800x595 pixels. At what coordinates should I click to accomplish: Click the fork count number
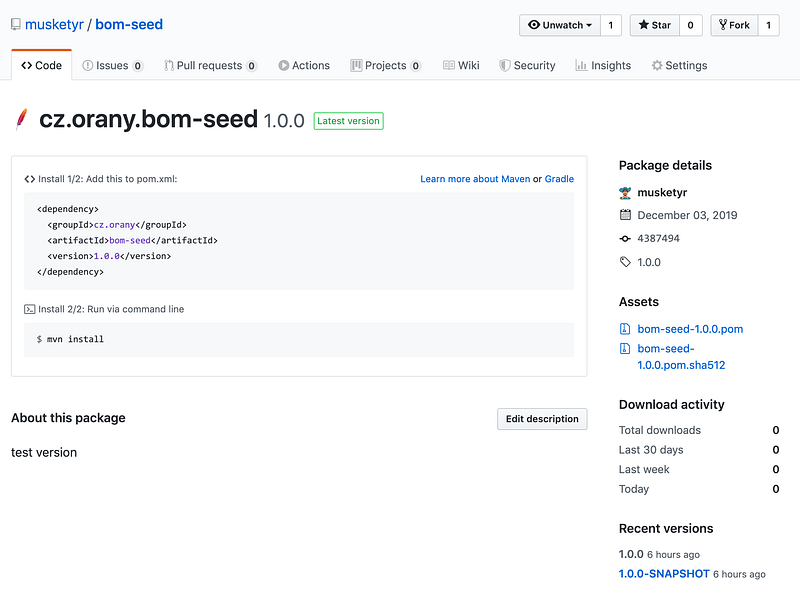(768, 25)
